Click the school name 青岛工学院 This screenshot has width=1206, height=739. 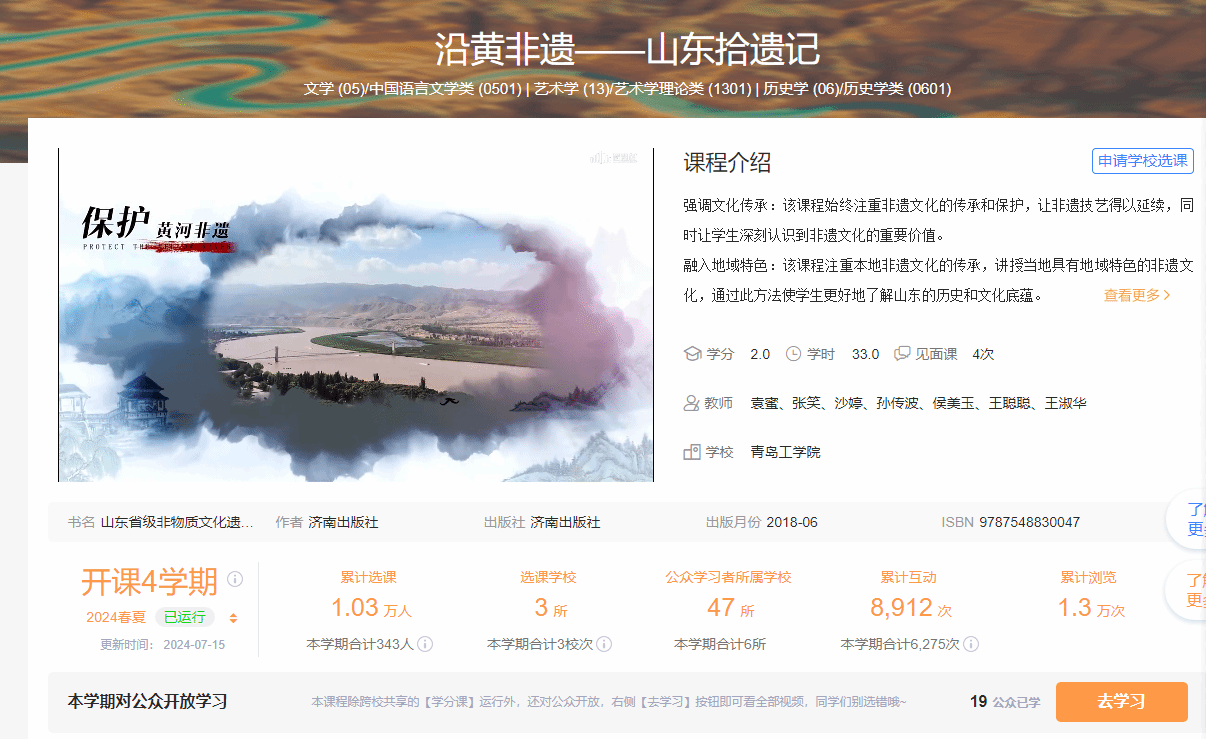(785, 452)
